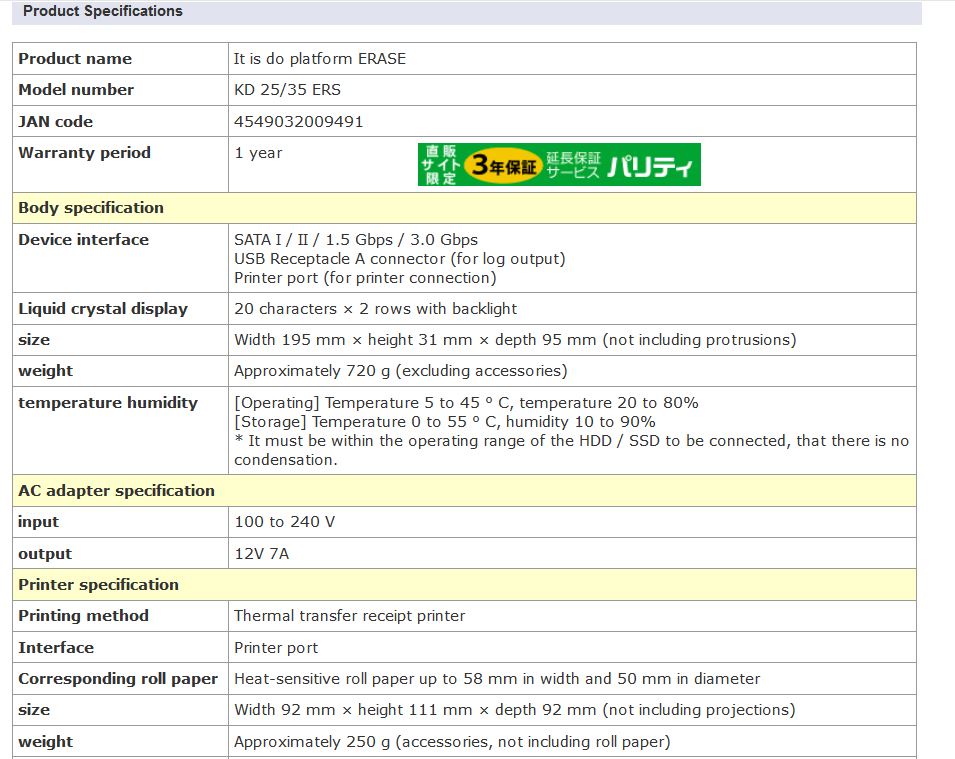
Task: Click 'Printer specification' section header
Action: (x=464, y=585)
